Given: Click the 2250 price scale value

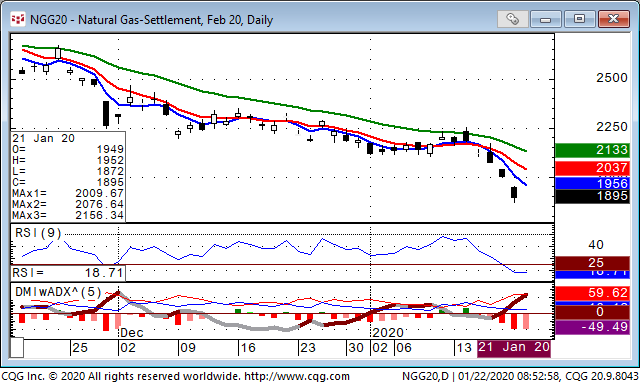Looking at the screenshot, I should click(611, 127).
